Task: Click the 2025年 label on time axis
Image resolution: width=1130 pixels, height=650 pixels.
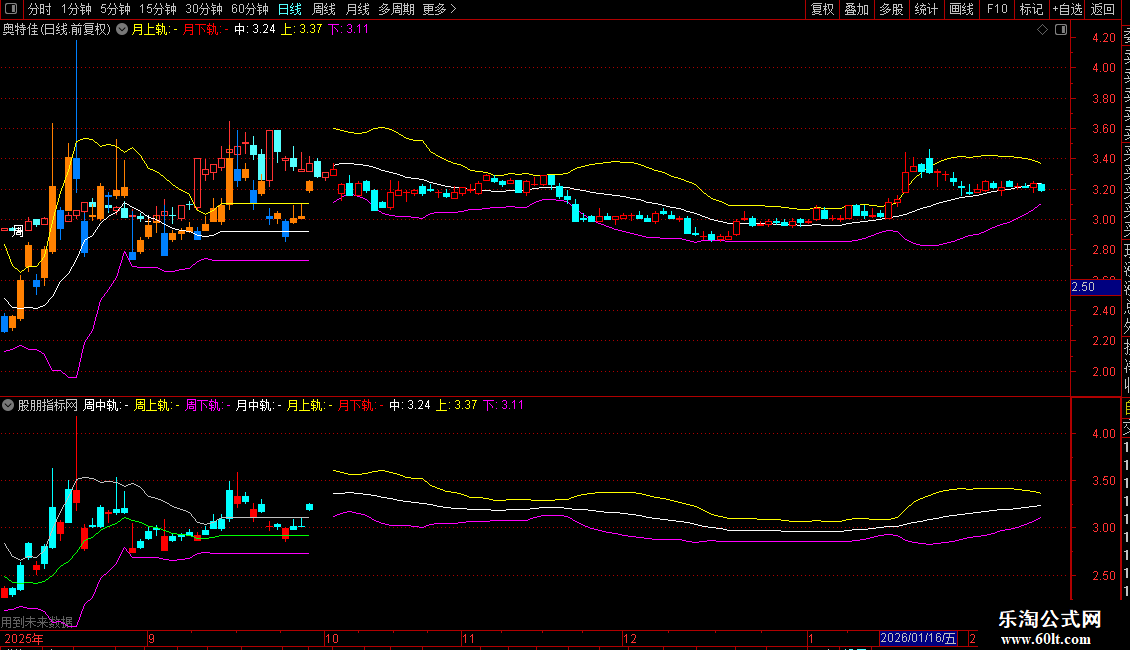Action: pyautogui.click(x=24, y=638)
